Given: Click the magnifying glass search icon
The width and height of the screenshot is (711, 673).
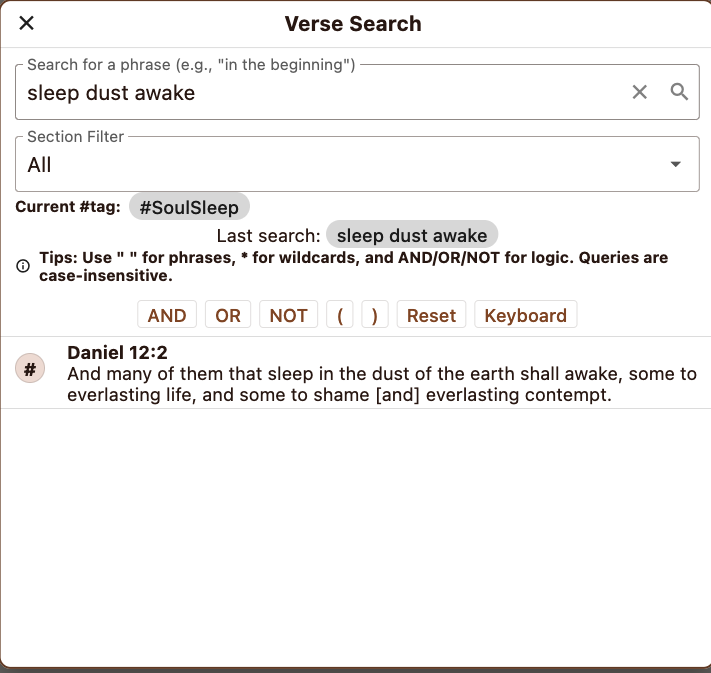Looking at the screenshot, I should tap(679, 92).
